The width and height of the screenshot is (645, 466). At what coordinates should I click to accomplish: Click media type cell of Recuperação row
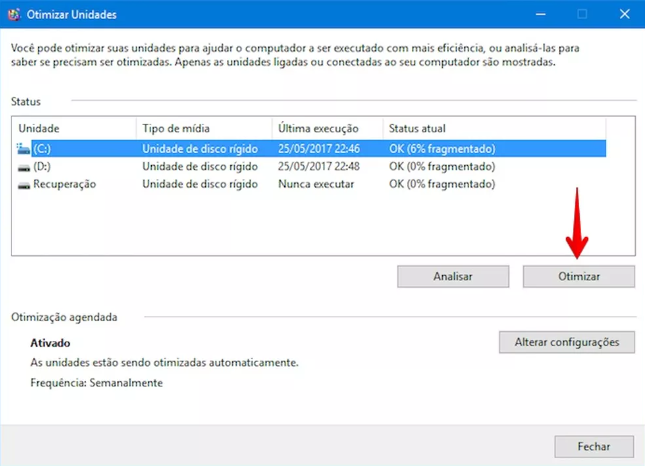[200, 184]
